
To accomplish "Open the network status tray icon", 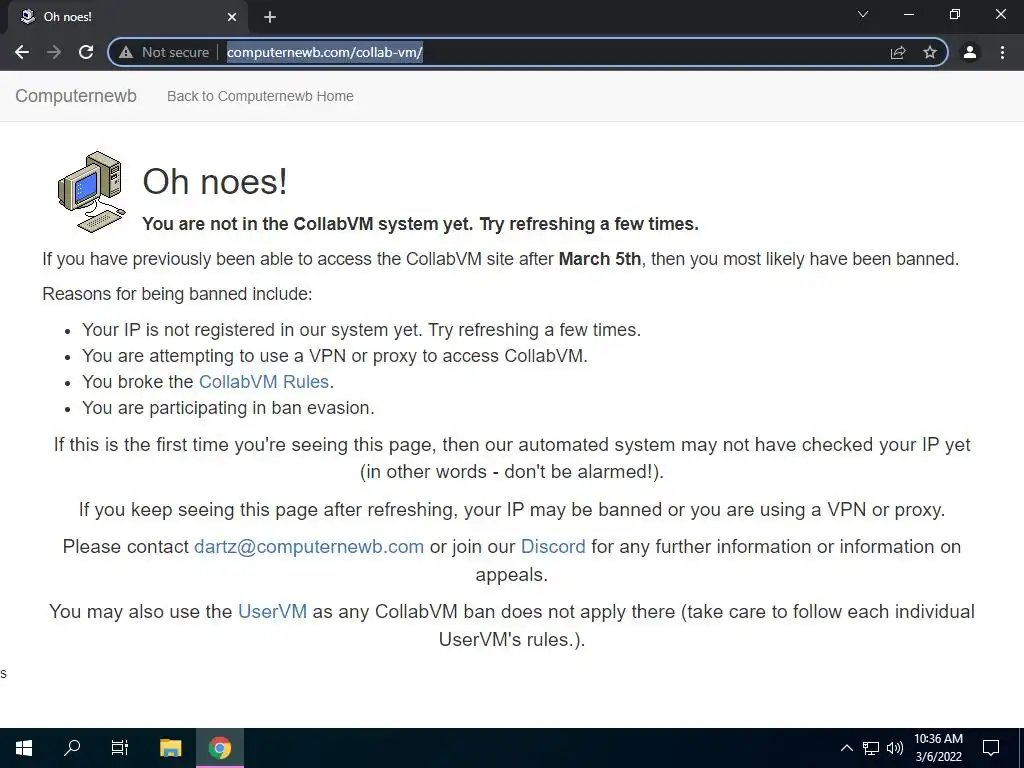I will coord(871,748).
